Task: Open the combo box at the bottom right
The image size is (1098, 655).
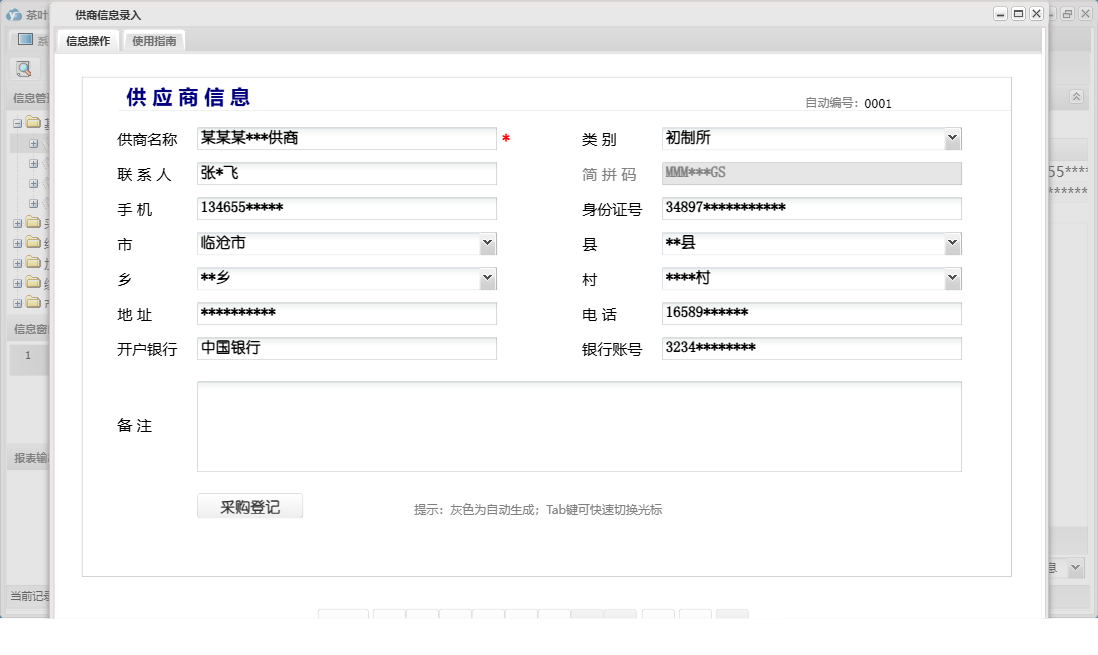Action: pyautogui.click(x=1073, y=567)
